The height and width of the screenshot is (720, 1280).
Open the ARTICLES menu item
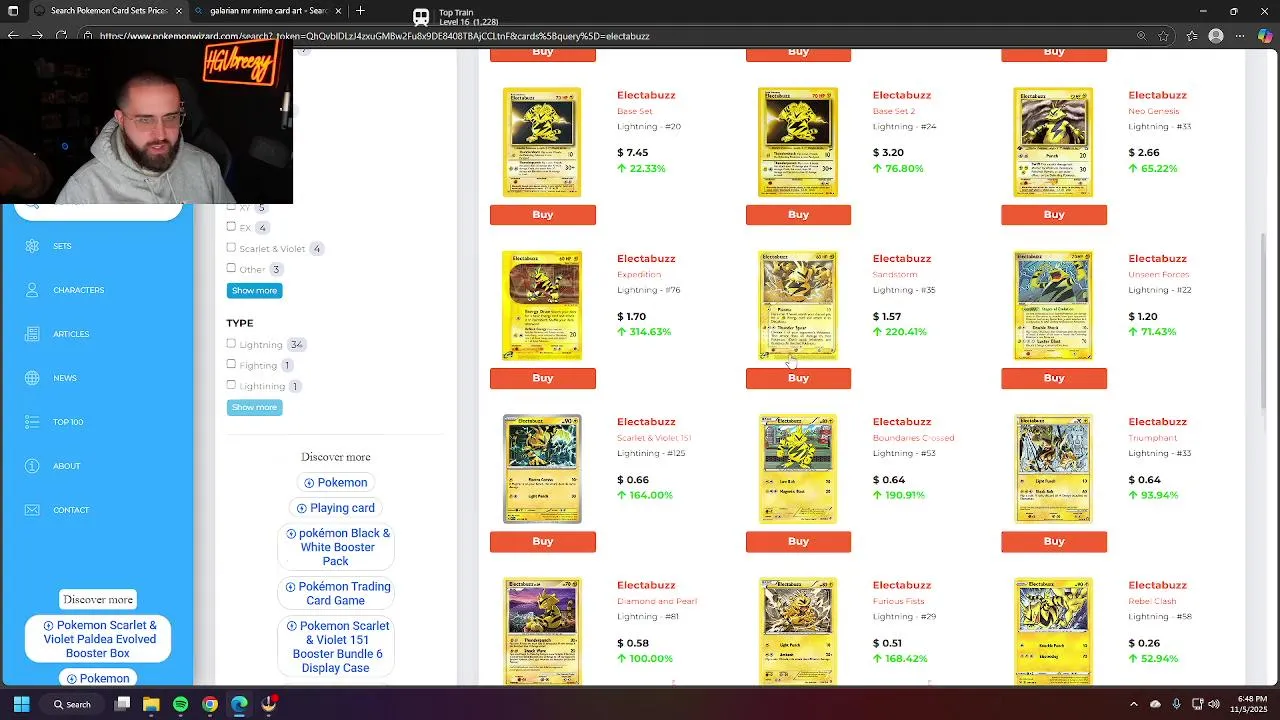point(71,334)
